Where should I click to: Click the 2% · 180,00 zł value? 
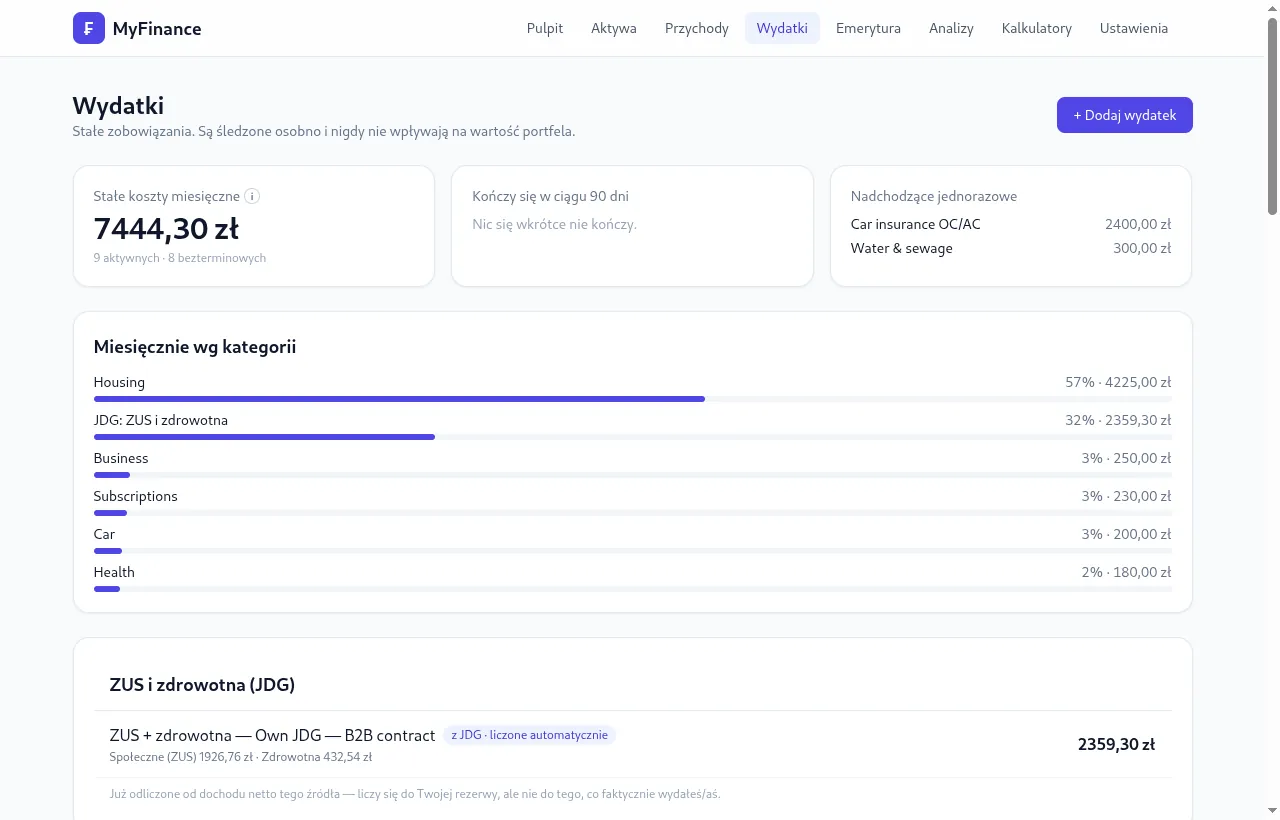(1126, 572)
